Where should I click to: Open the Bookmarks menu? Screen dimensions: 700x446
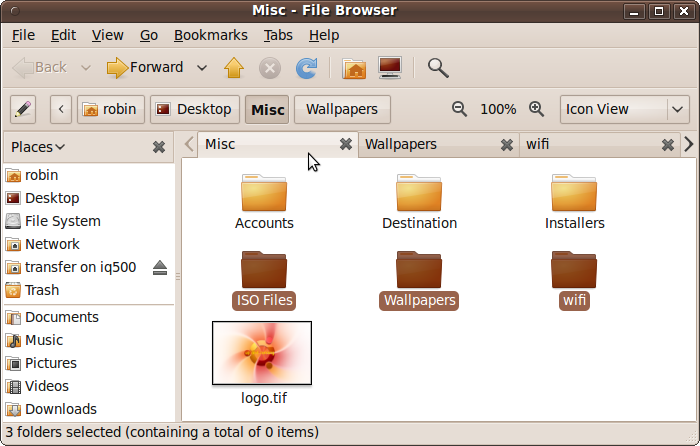[211, 35]
